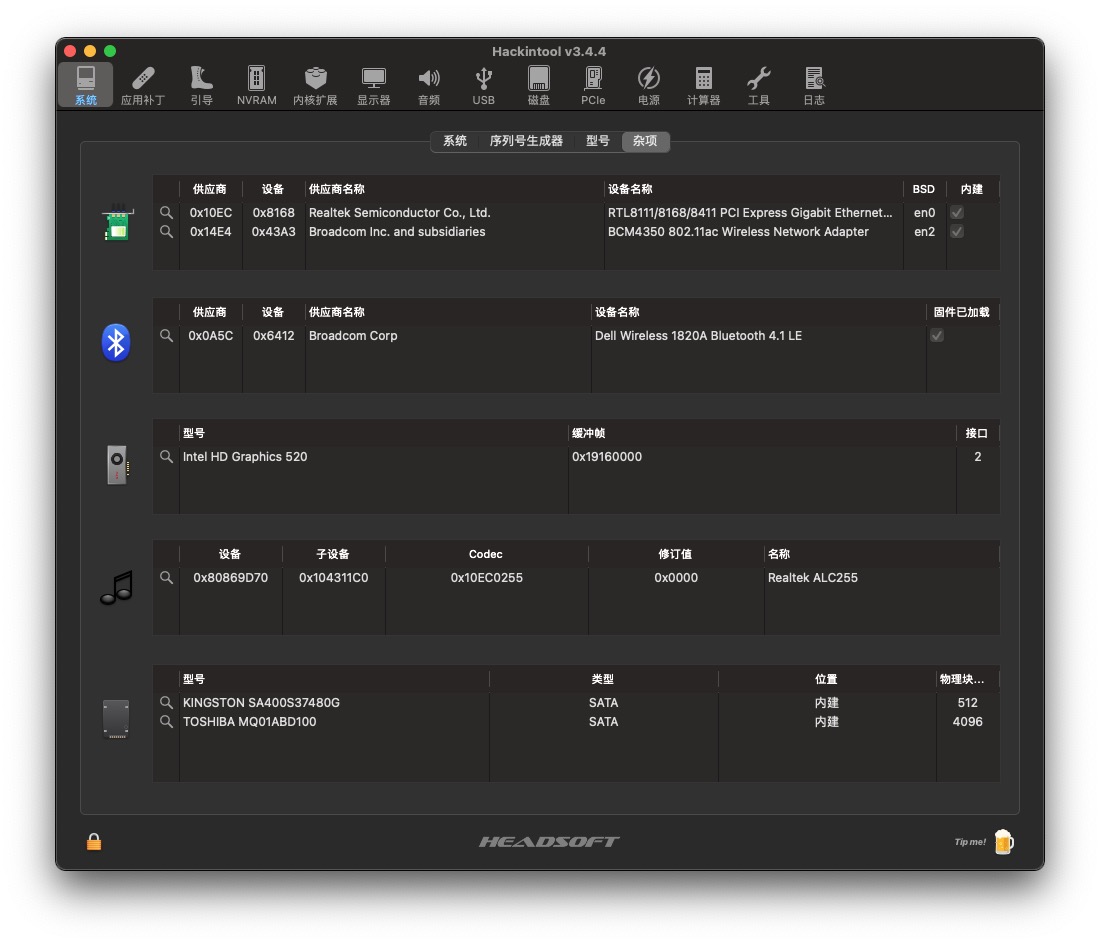
Task: Switch to the 系统 sub-tab
Action: click(455, 142)
